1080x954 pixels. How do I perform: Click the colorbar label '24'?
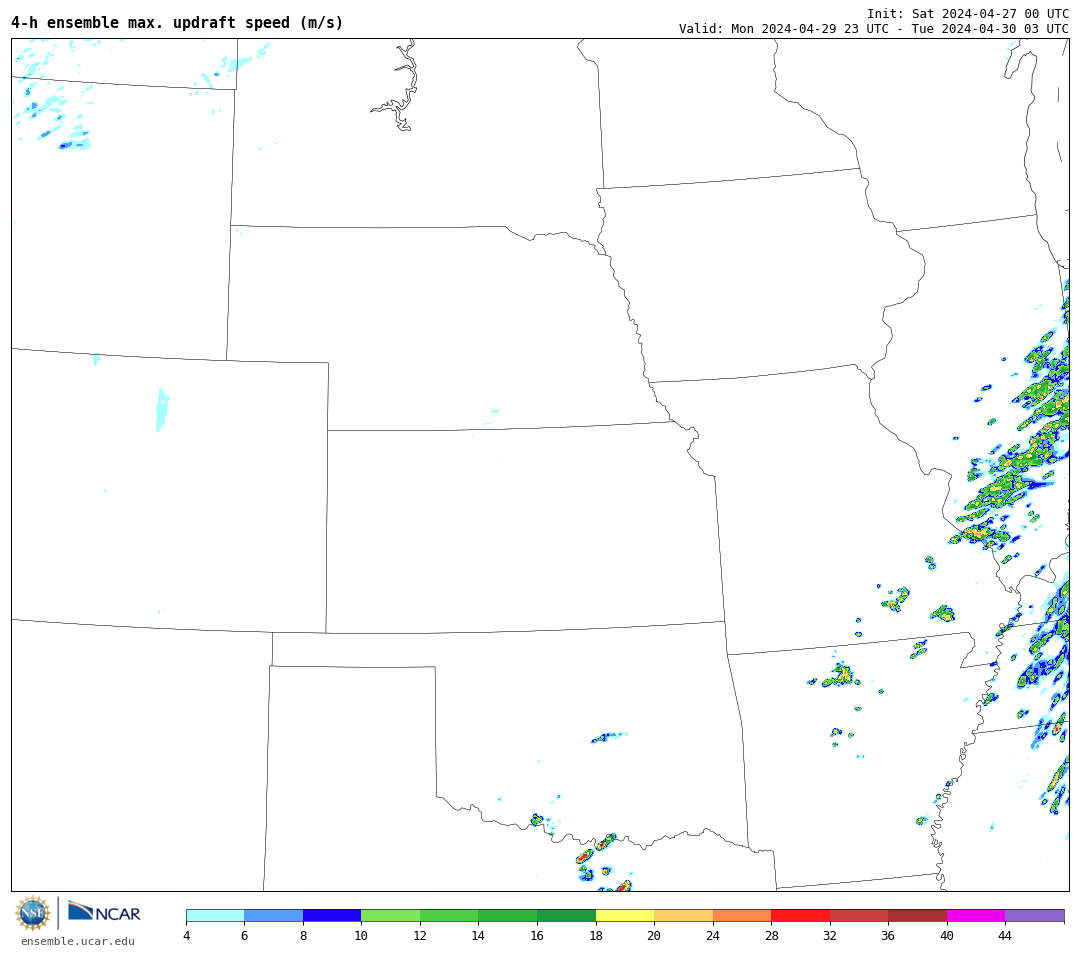[713, 936]
